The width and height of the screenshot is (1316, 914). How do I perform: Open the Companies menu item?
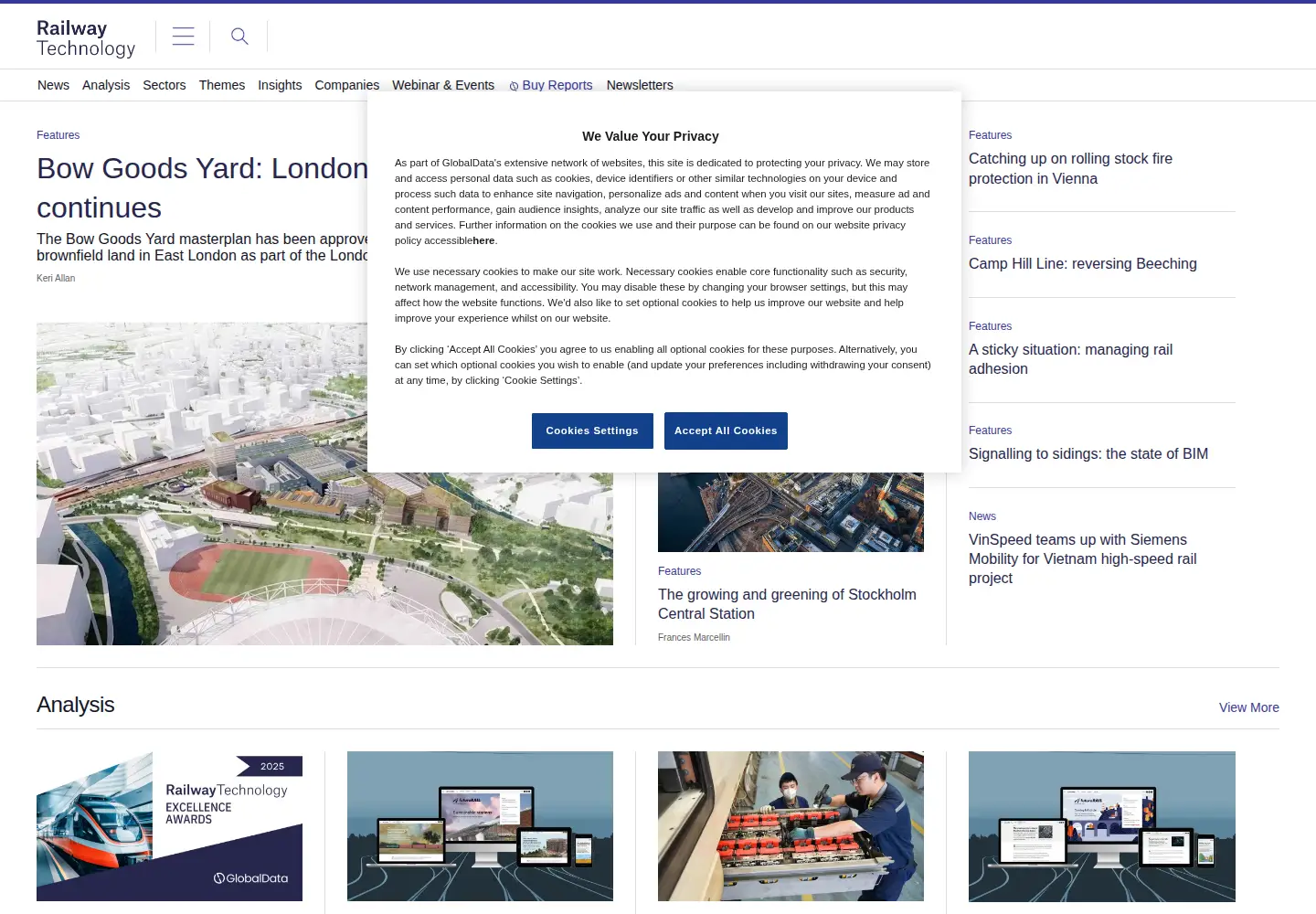(x=347, y=85)
